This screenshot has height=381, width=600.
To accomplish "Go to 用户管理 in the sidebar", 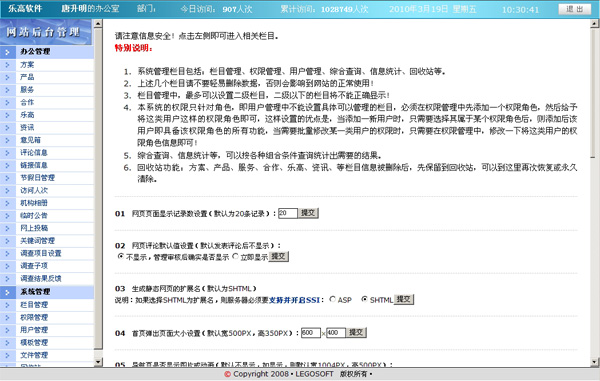I will 34,330.
